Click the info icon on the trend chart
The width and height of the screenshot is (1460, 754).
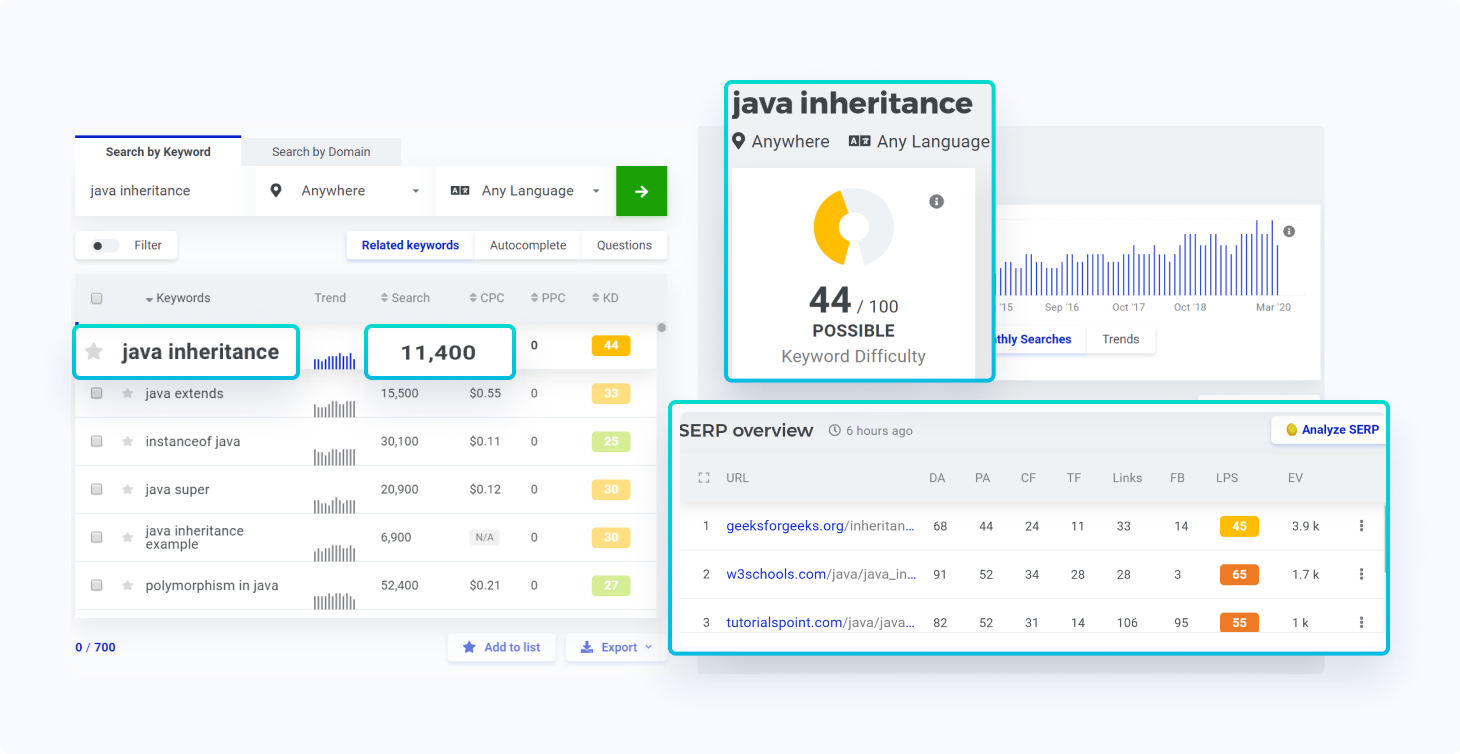[x=1289, y=230]
